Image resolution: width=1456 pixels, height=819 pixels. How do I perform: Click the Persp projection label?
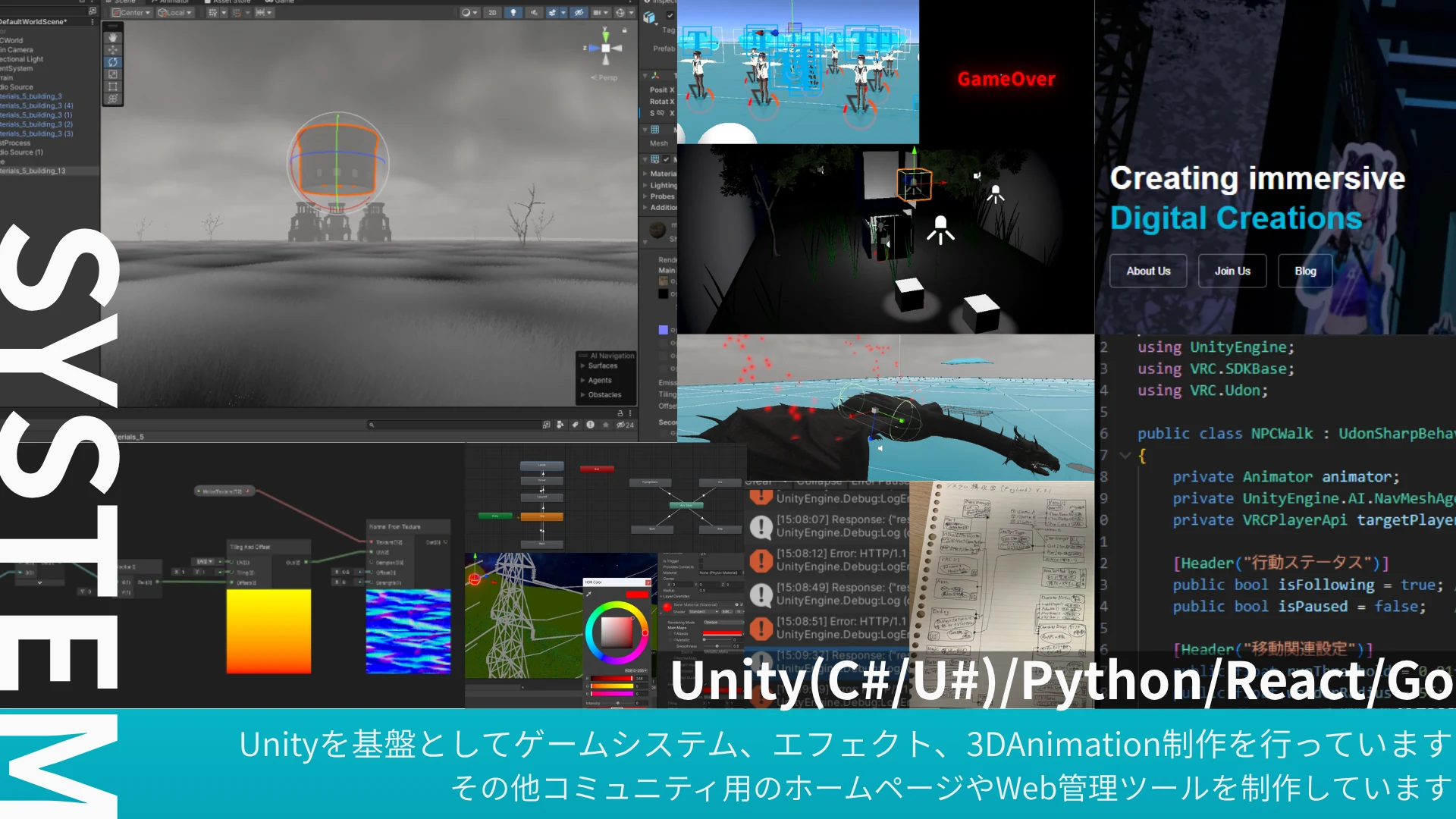(605, 77)
